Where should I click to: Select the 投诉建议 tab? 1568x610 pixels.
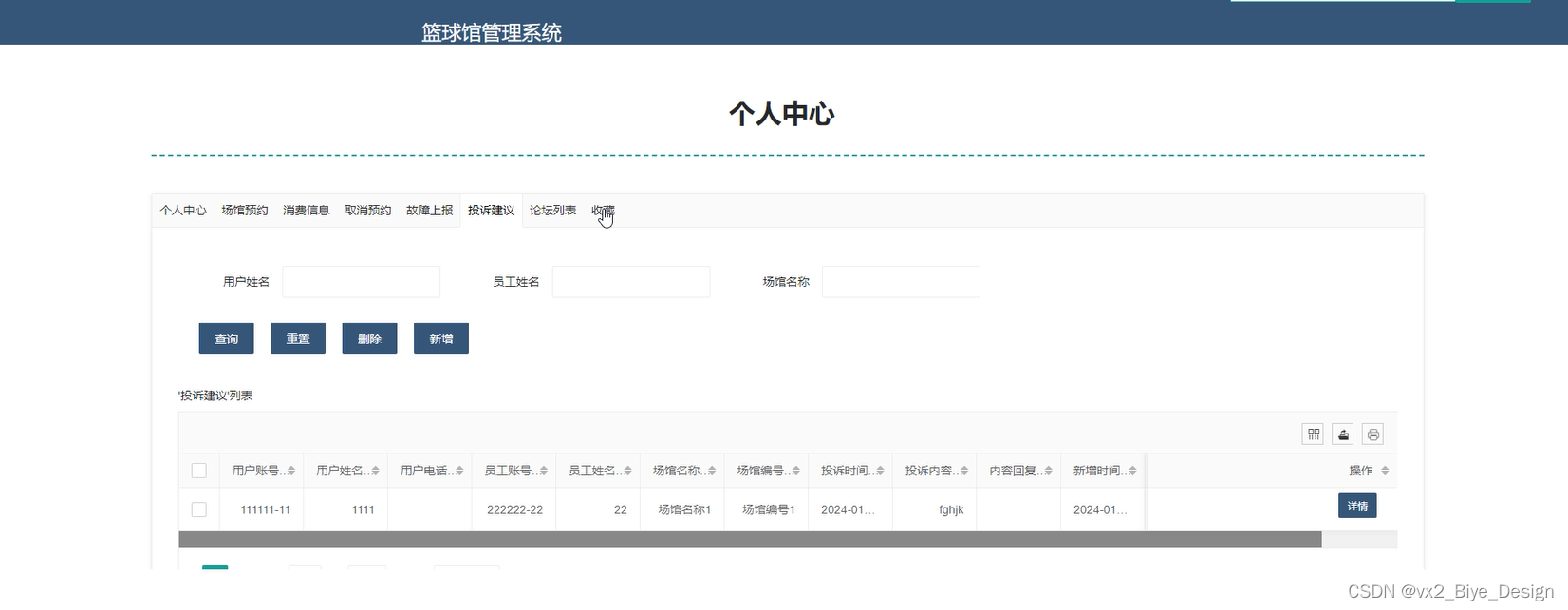(x=491, y=211)
